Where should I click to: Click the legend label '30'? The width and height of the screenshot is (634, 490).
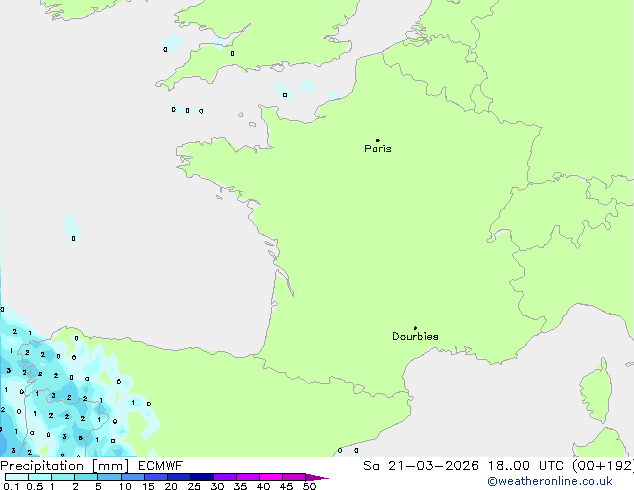coord(217,486)
